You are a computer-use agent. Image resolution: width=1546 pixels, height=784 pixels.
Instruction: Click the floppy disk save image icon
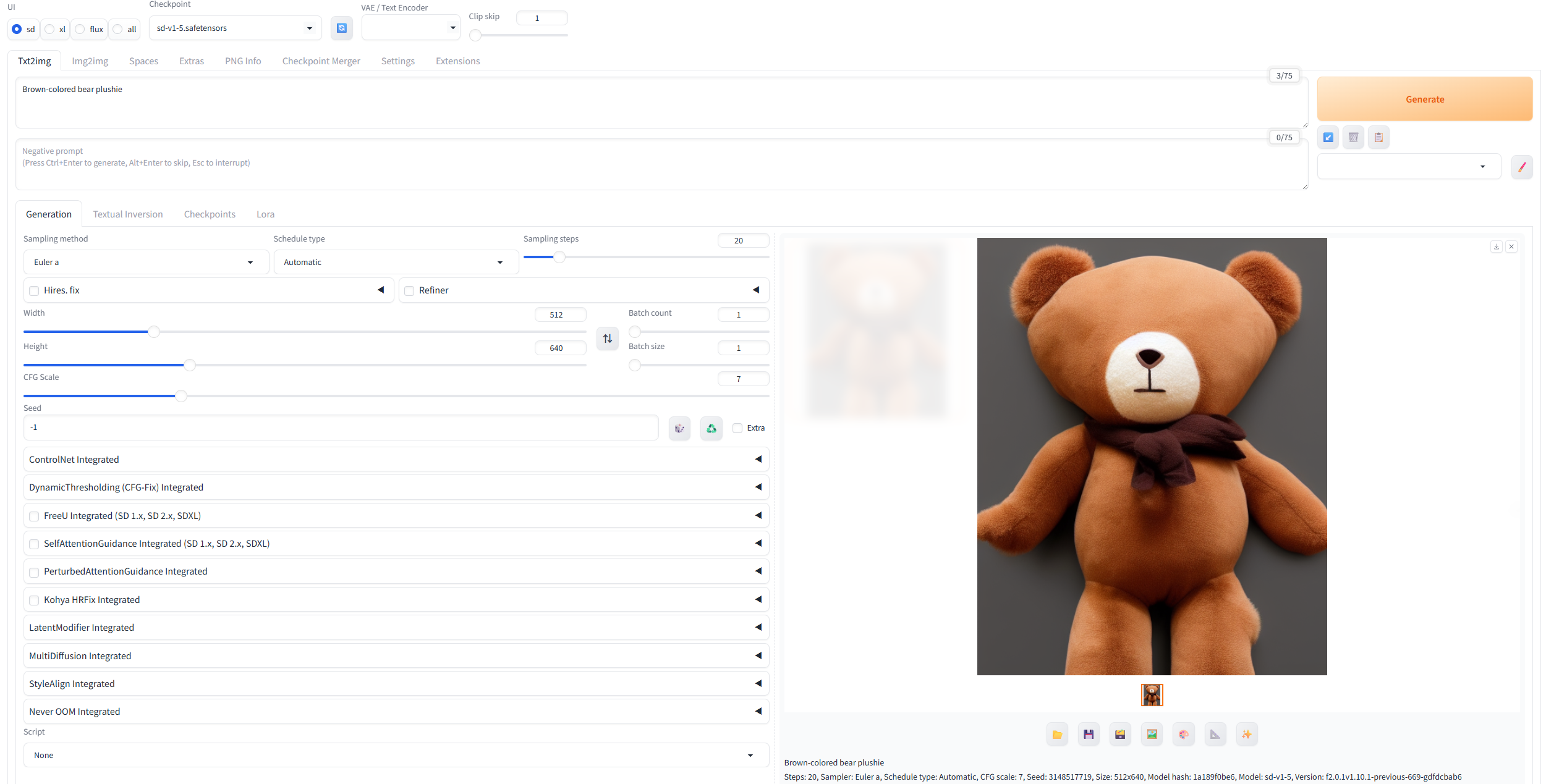pyautogui.click(x=1088, y=734)
